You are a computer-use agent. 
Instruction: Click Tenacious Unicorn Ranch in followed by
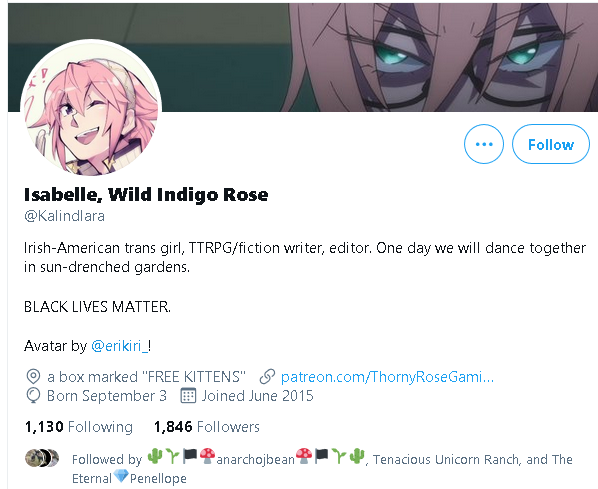click(446, 459)
